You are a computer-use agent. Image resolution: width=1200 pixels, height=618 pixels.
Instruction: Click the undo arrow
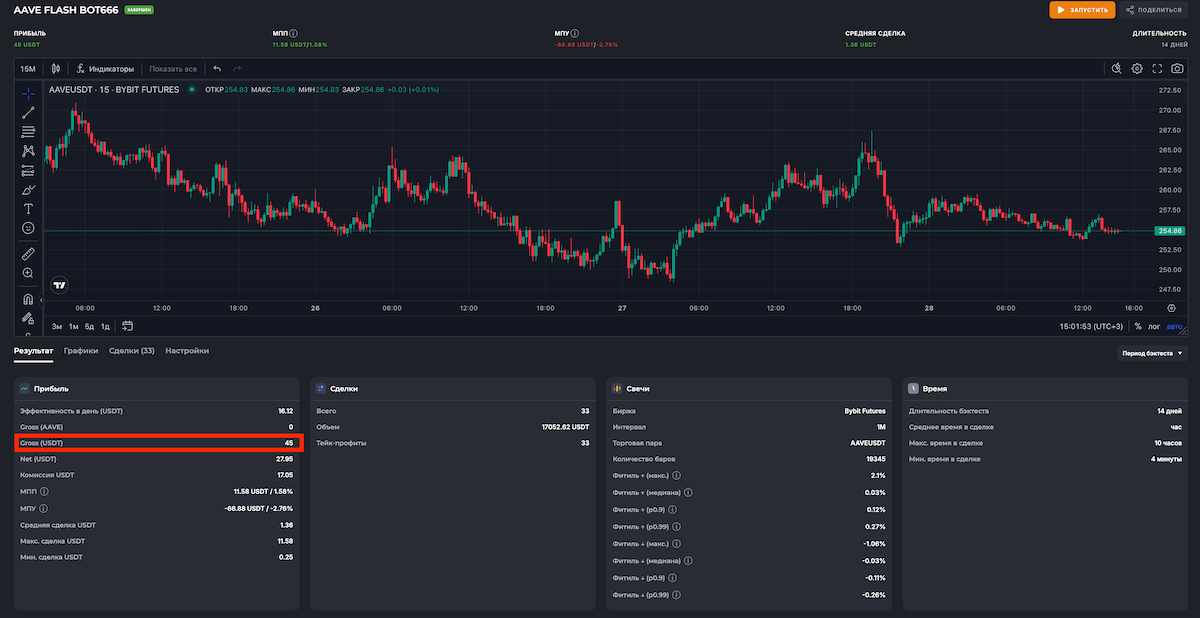(x=217, y=69)
